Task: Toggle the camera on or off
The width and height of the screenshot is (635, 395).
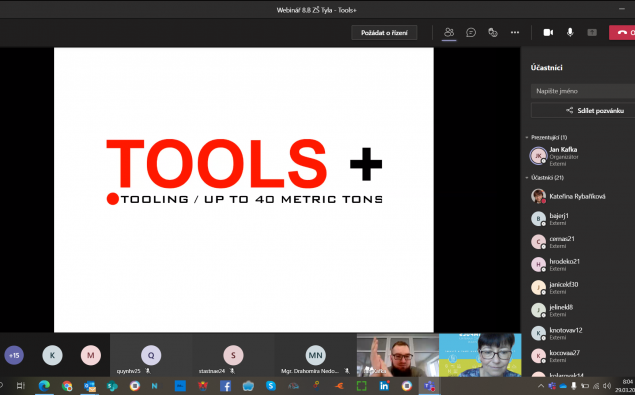Action: (548, 32)
